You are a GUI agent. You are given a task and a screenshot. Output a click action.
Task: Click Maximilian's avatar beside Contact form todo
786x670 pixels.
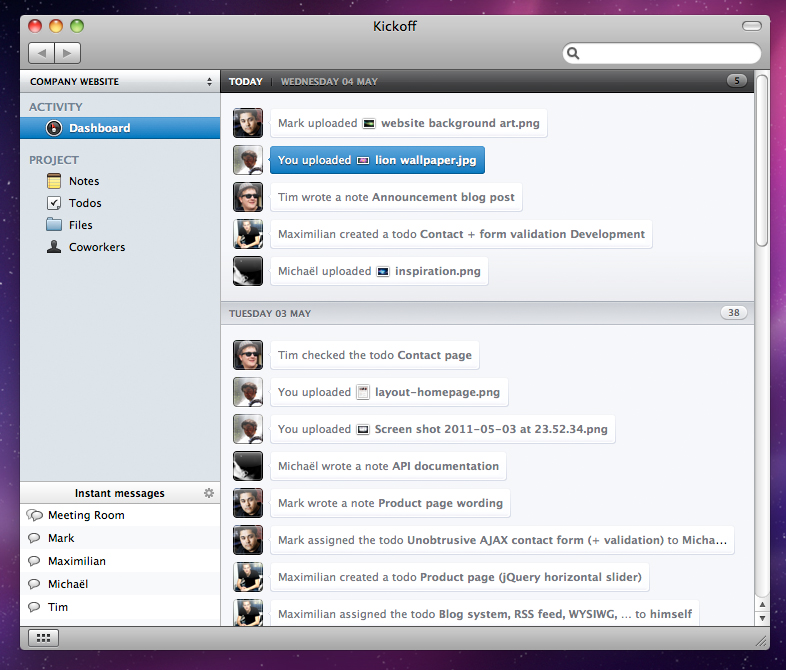point(248,234)
